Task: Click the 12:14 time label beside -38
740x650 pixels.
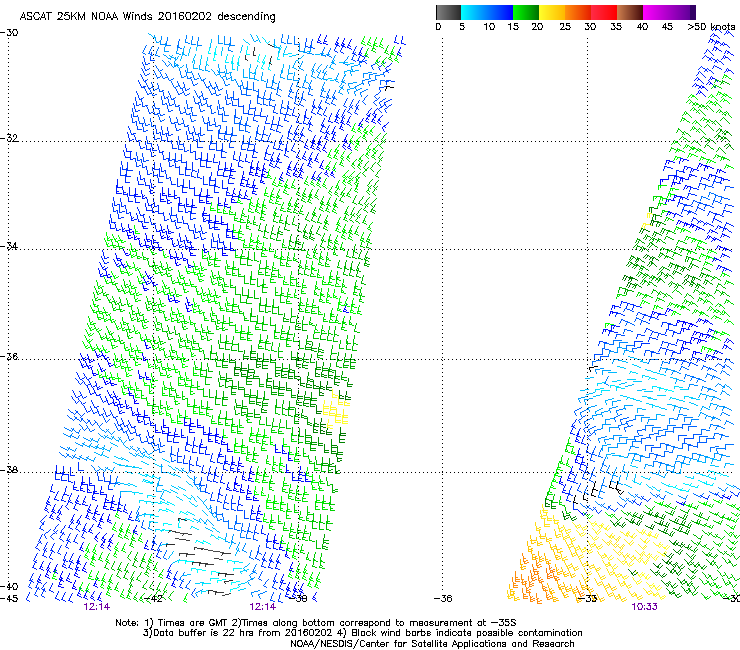Action: point(262,607)
